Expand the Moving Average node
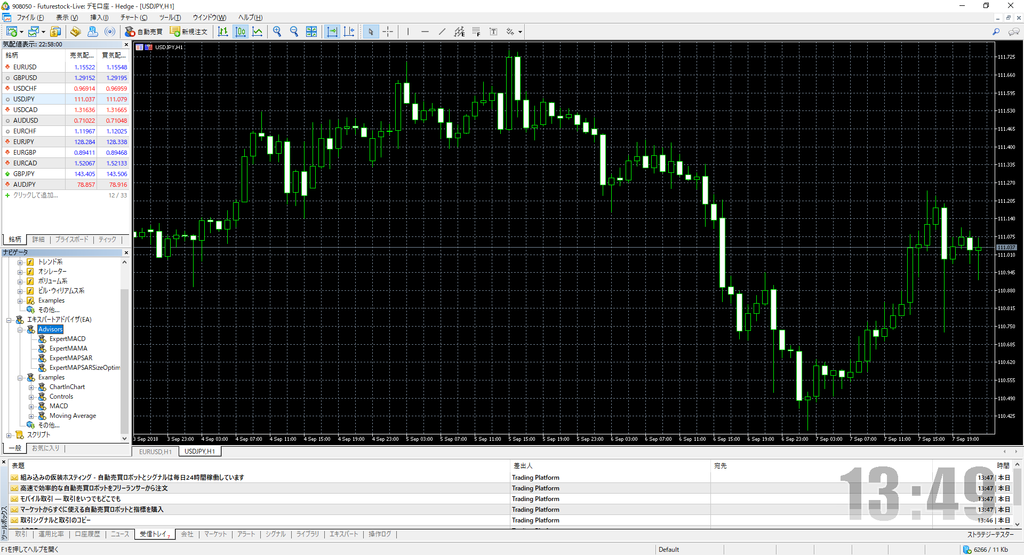Viewport: 1024px width, 555px height. tap(31, 416)
